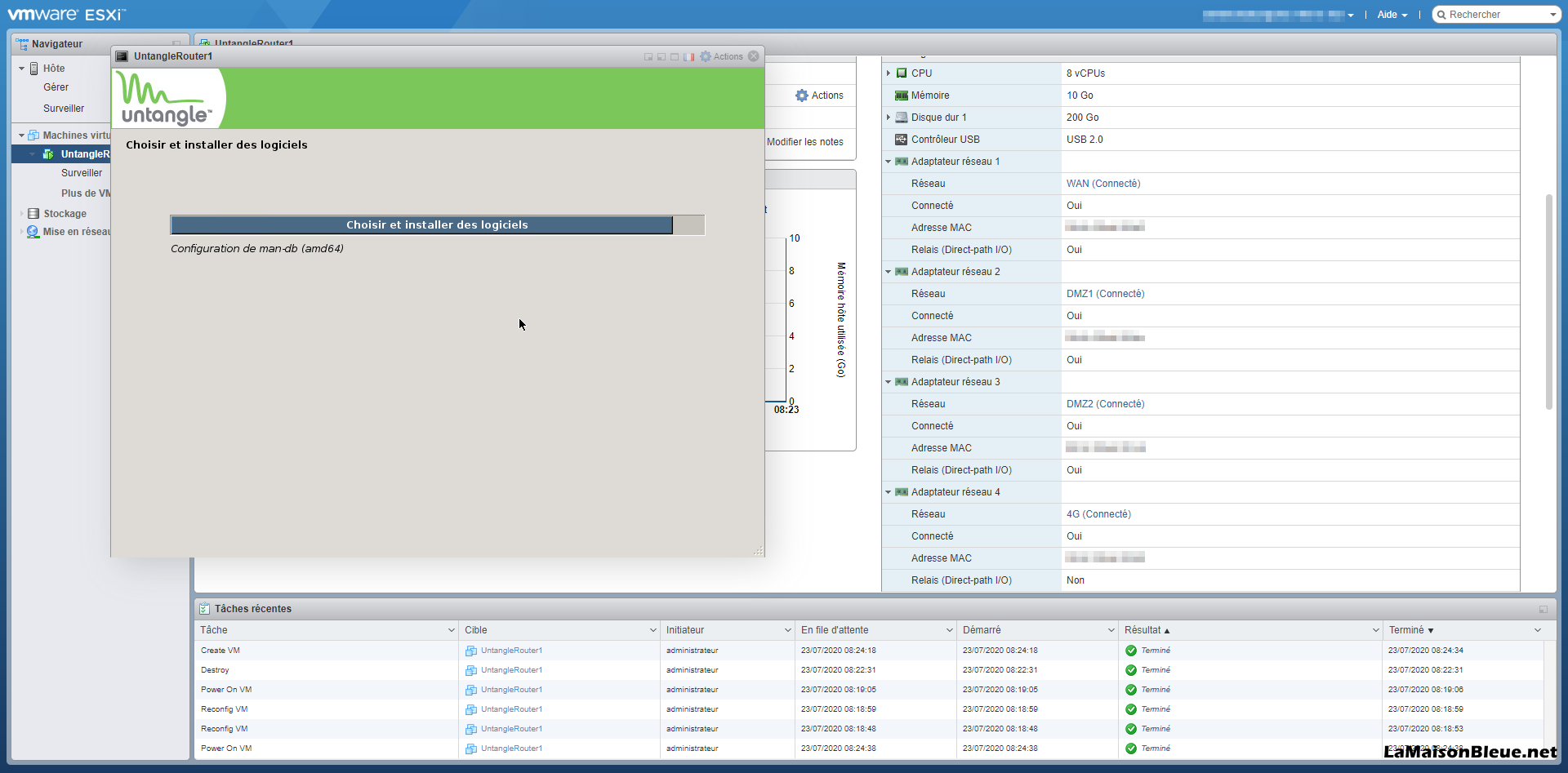The width and height of the screenshot is (1568, 773).
Task: Collapse Adaptateur réseau 4 details
Action: click(x=889, y=492)
